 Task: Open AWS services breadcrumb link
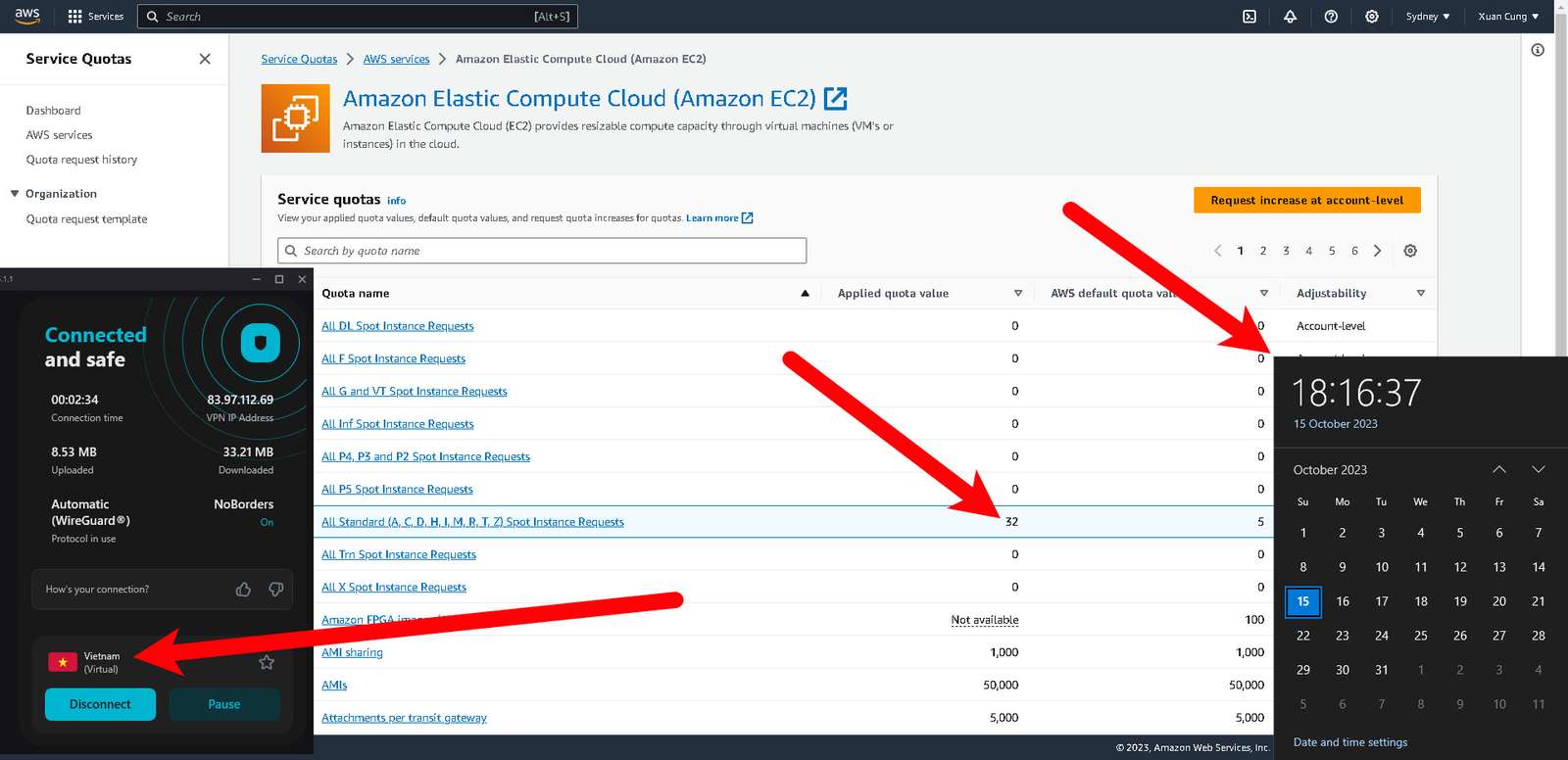(x=396, y=59)
